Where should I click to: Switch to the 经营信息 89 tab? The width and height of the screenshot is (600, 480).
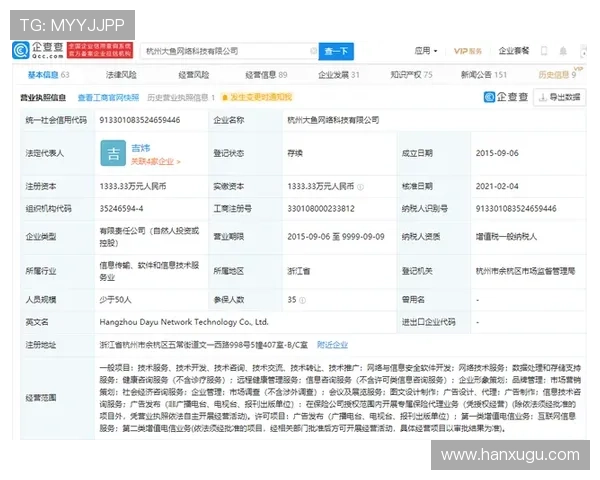pyautogui.click(x=266, y=75)
